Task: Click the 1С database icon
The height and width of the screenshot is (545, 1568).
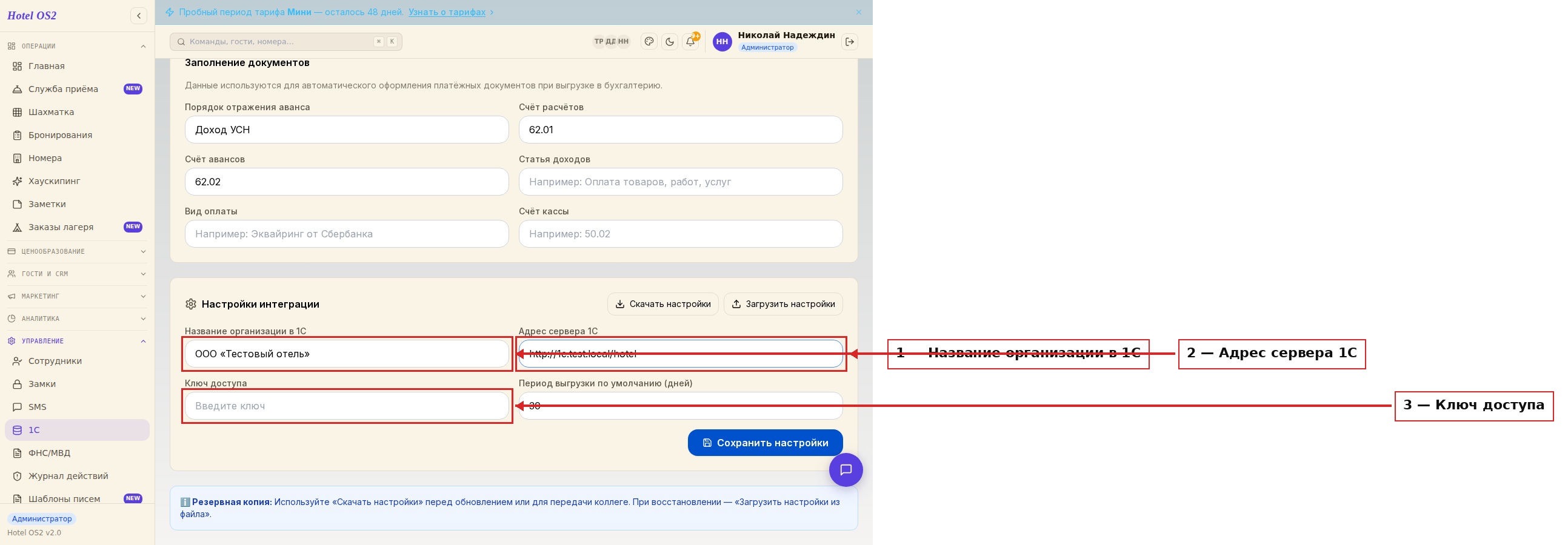Action: [17, 430]
